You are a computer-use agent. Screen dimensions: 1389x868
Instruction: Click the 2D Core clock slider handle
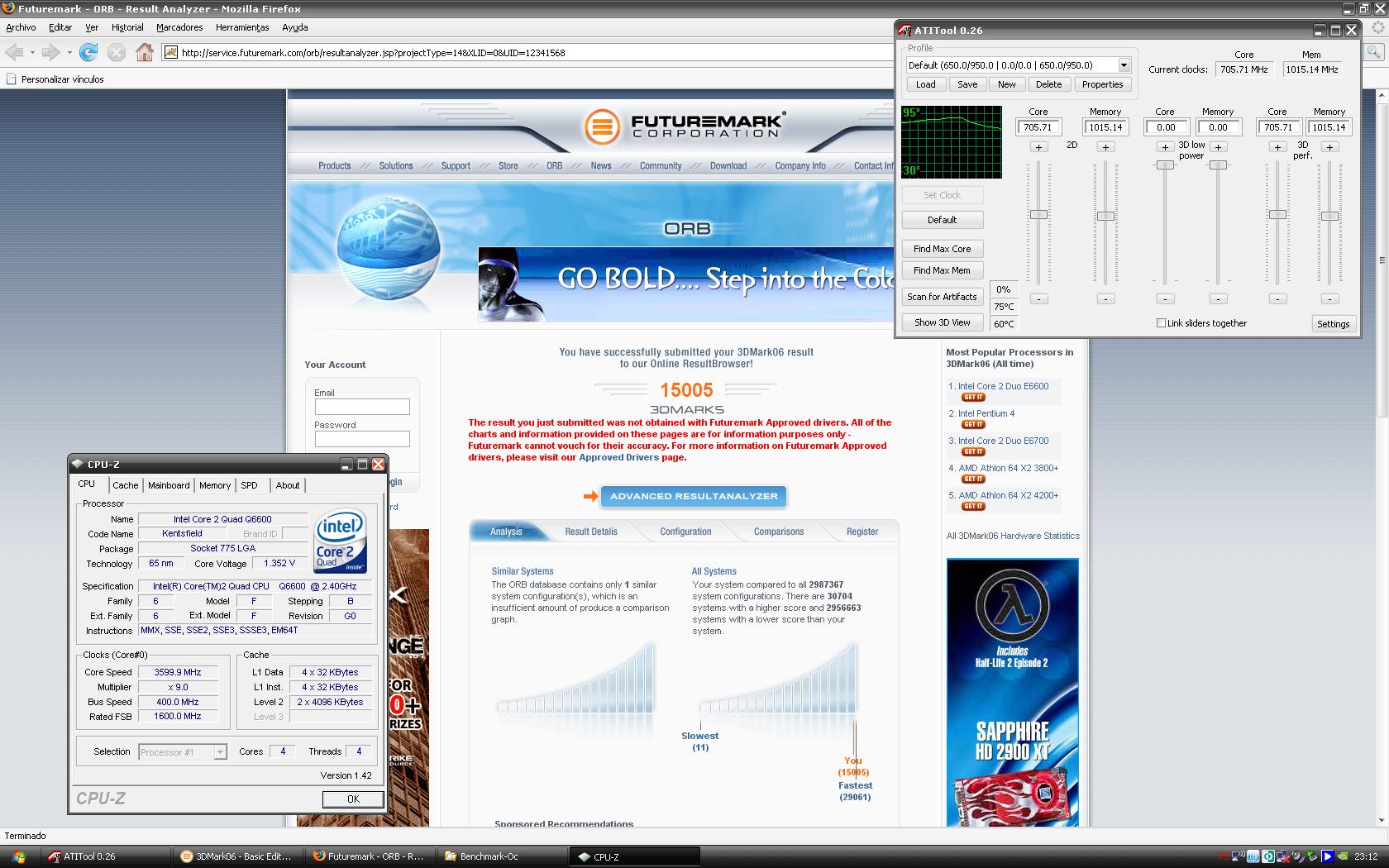1039,214
